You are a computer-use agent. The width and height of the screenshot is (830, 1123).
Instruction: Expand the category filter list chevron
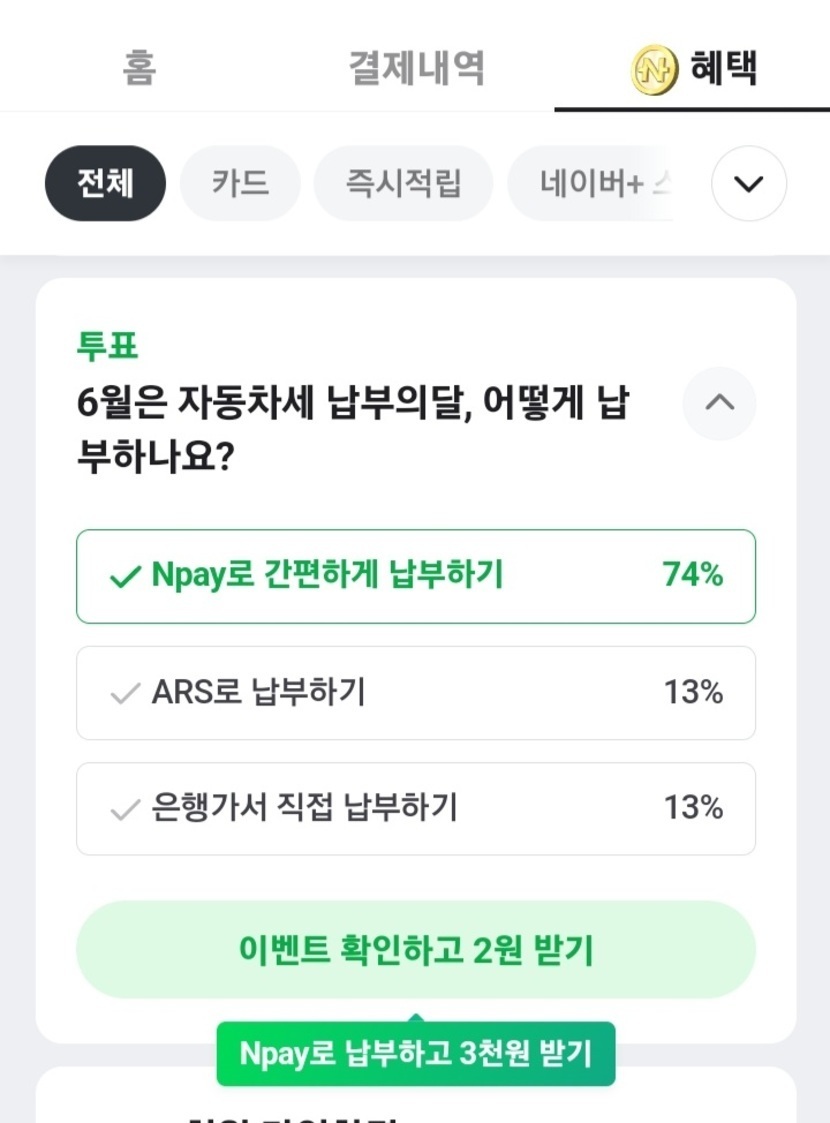pos(748,183)
